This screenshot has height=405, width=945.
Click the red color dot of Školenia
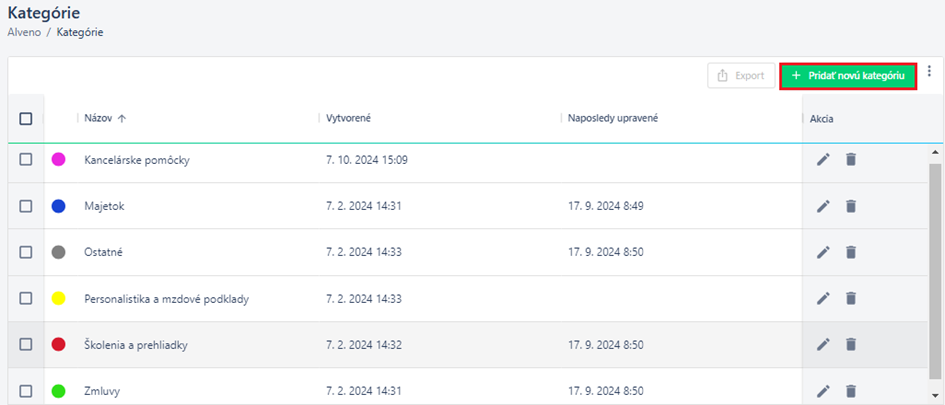pyautogui.click(x=58, y=344)
